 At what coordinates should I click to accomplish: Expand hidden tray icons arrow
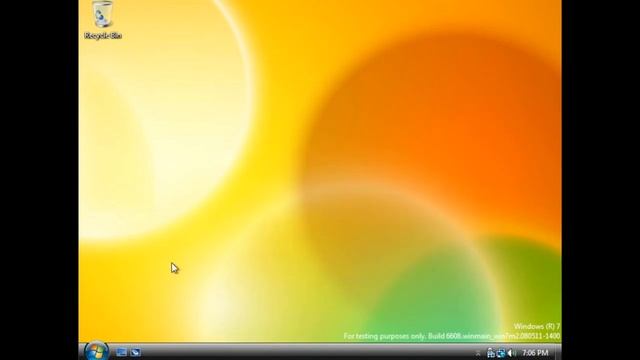click(x=478, y=353)
